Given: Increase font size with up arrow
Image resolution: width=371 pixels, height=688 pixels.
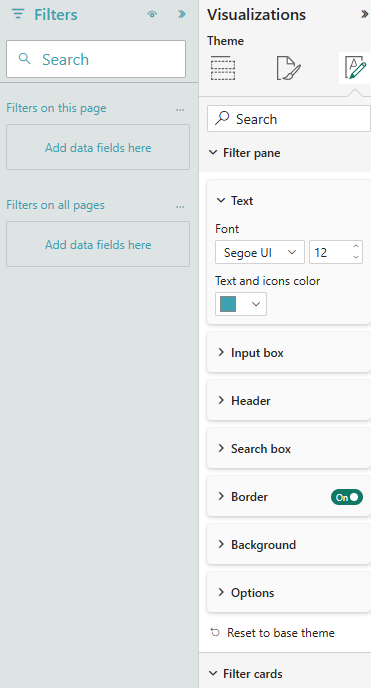Looking at the screenshot, I should pos(356,247).
